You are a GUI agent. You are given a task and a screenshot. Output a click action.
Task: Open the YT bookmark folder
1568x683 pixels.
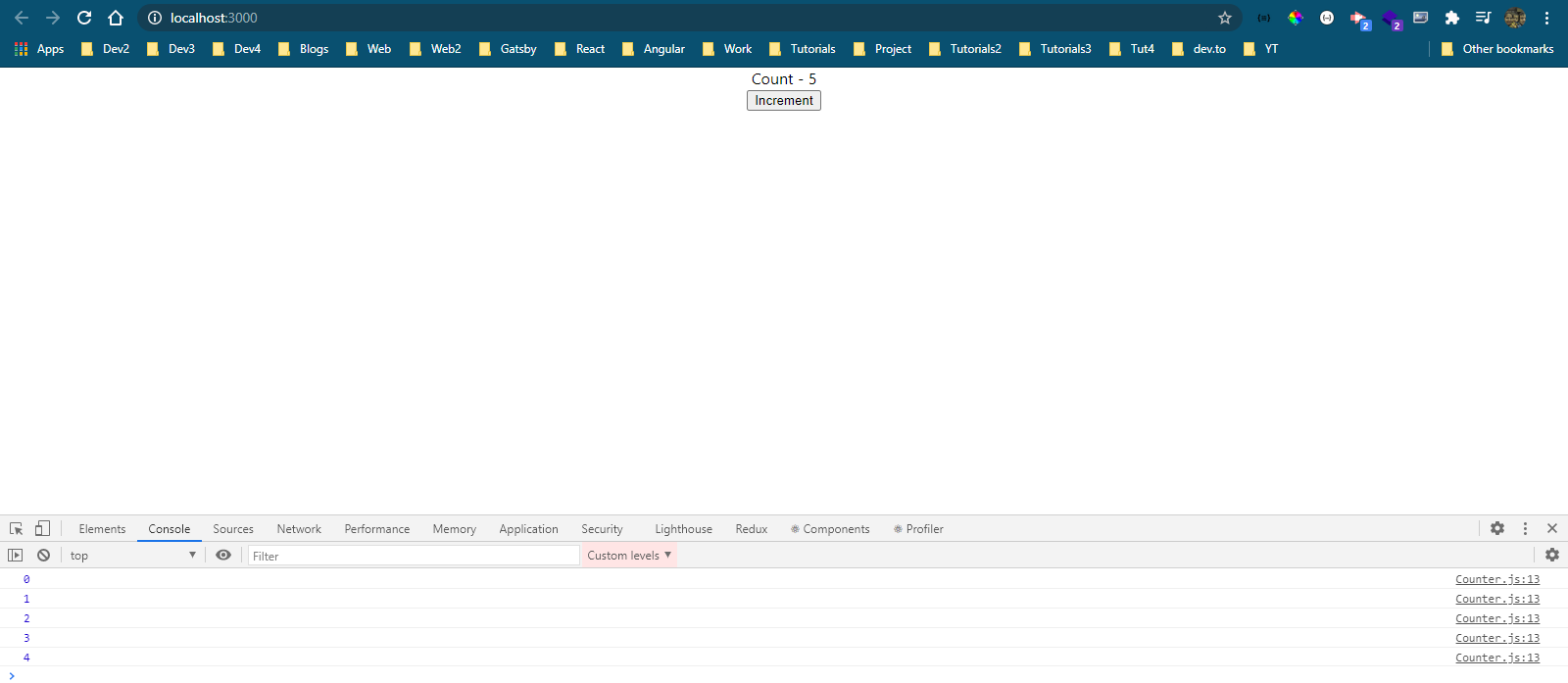[x=1261, y=49]
